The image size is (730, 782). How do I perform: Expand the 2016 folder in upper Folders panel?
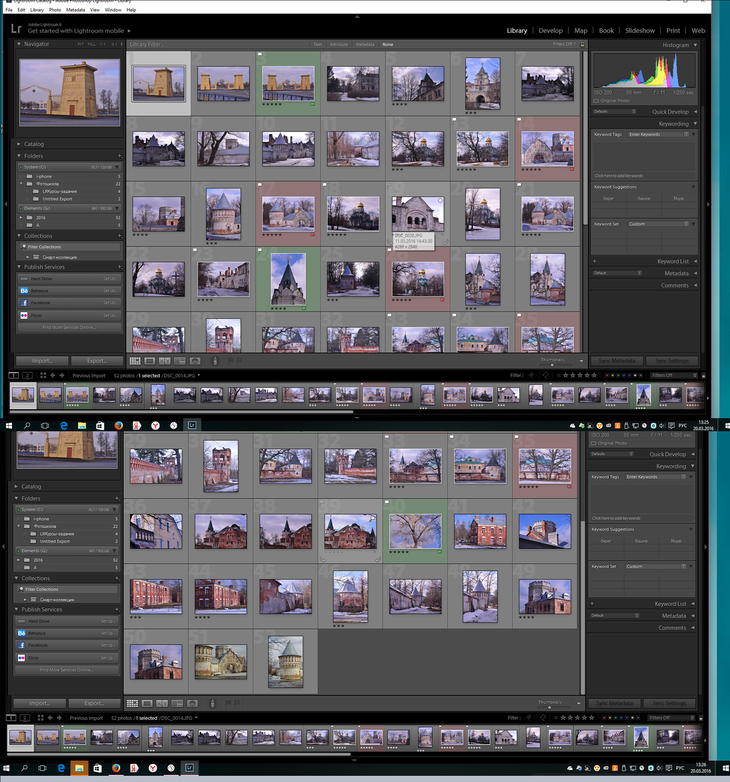21,217
